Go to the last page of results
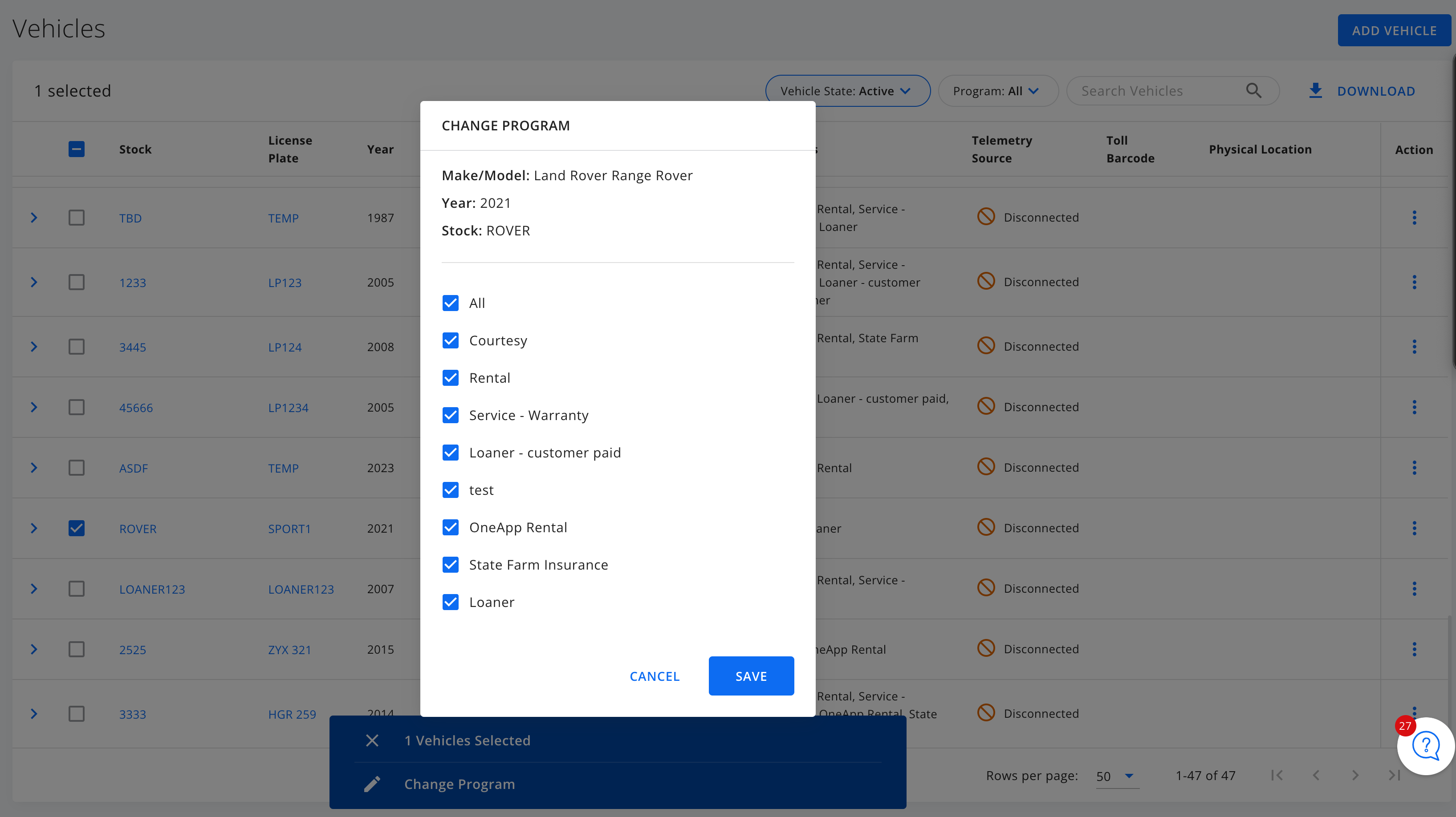This screenshot has height=817, width=1456. [1394, 775]
